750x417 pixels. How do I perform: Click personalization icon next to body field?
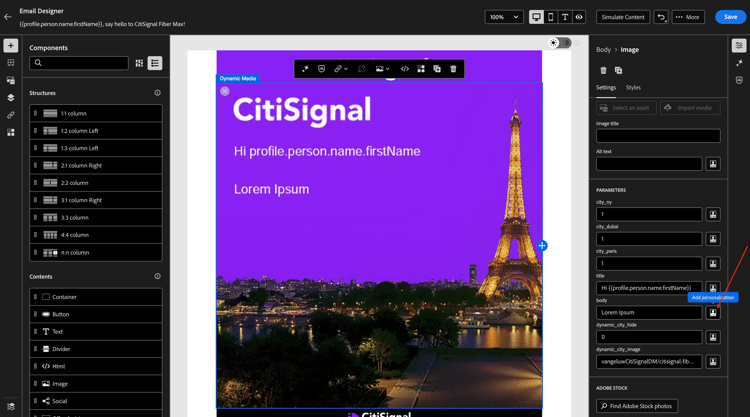(713, 312)
